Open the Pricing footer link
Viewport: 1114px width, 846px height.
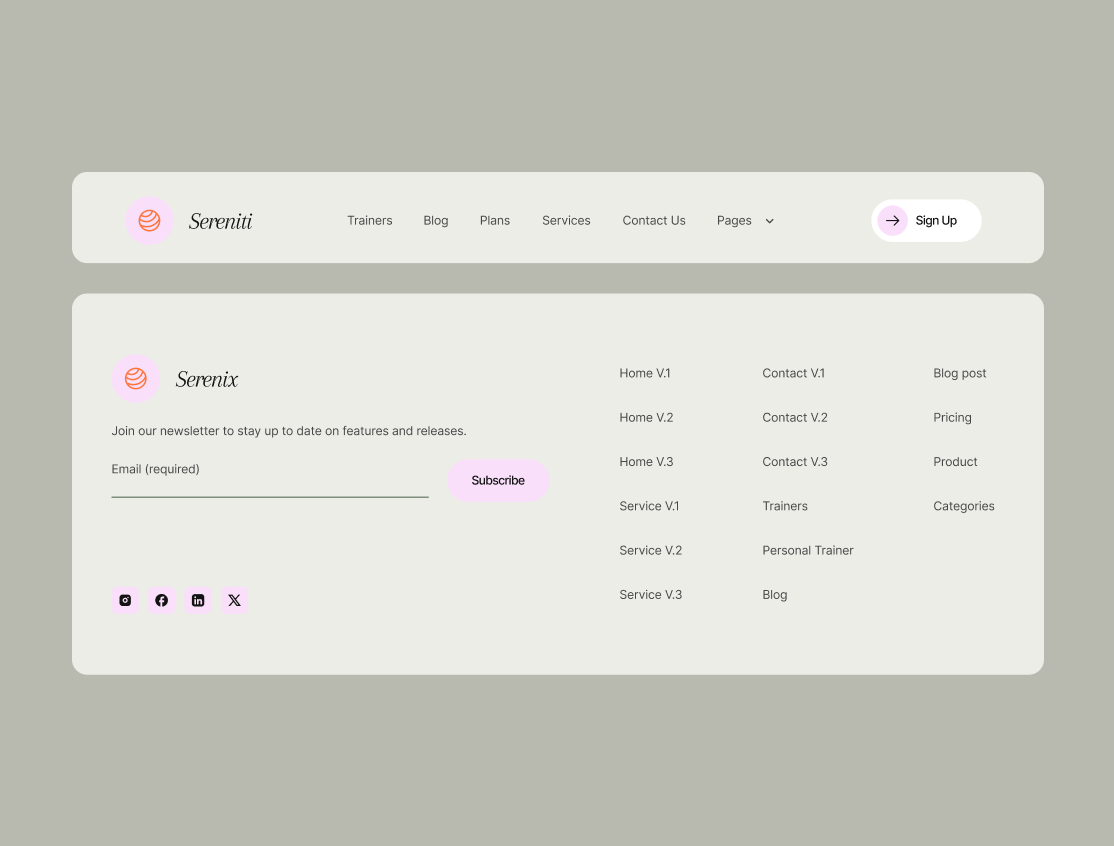point(952,418)
